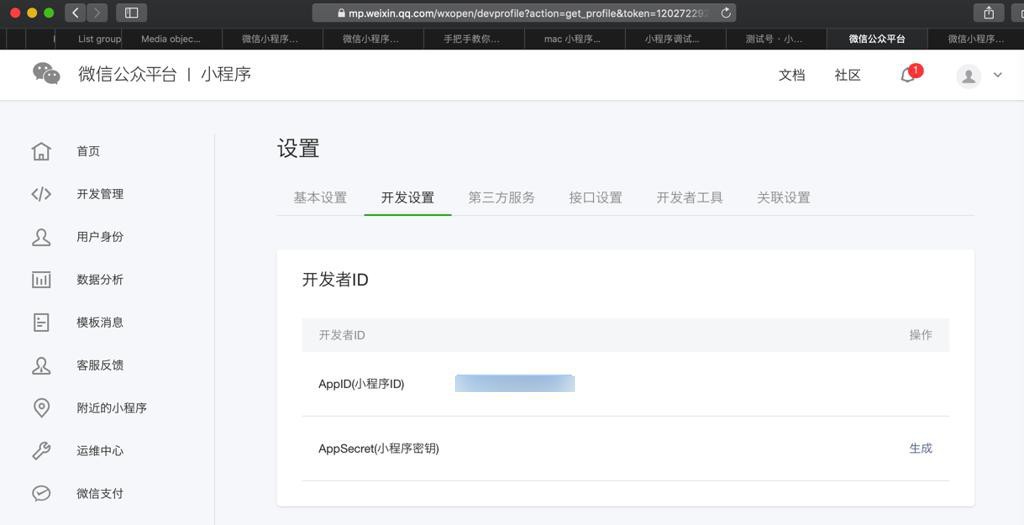Open 用户身份 in the sidebar
This screenshot has height=525, width=1024.
[100, 237]
